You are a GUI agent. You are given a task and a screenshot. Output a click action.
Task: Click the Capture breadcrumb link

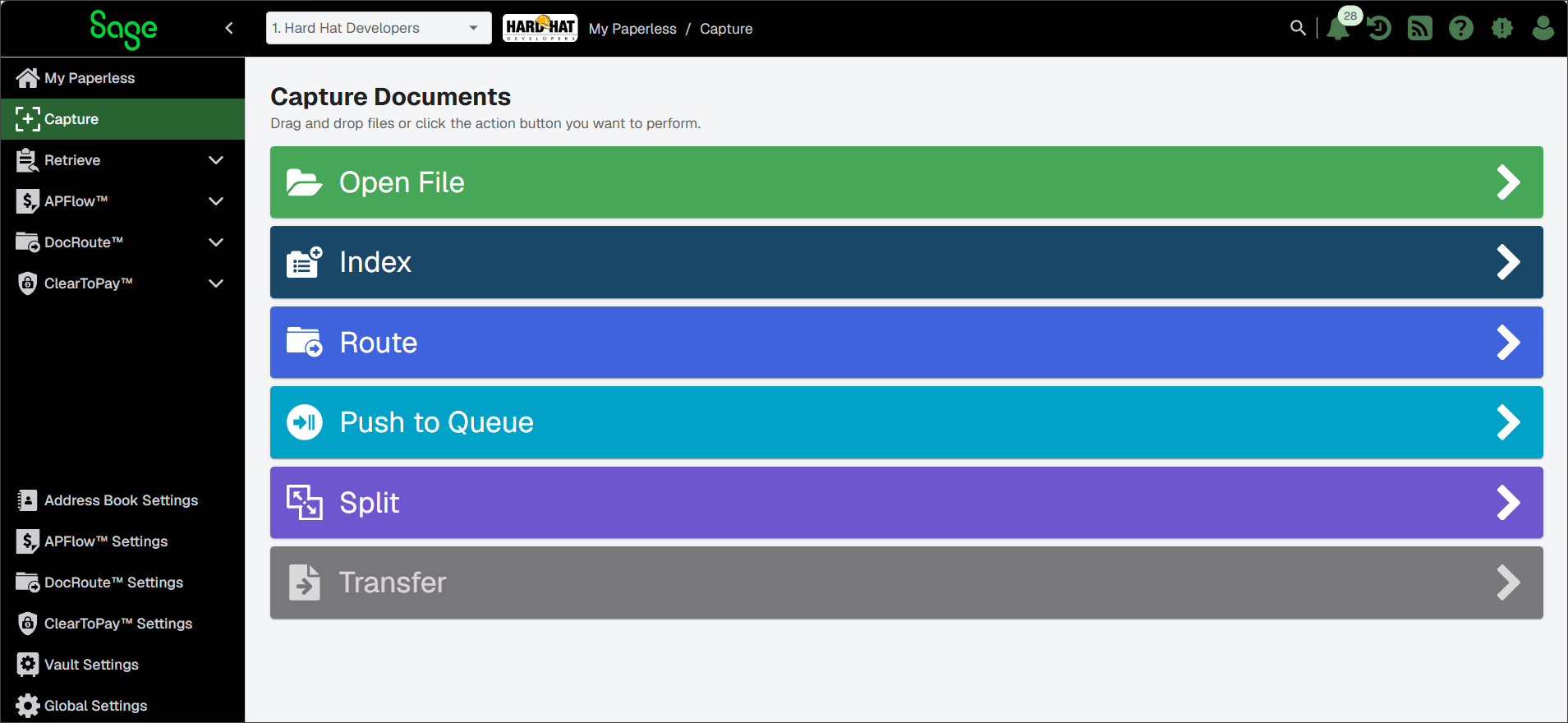726,29
